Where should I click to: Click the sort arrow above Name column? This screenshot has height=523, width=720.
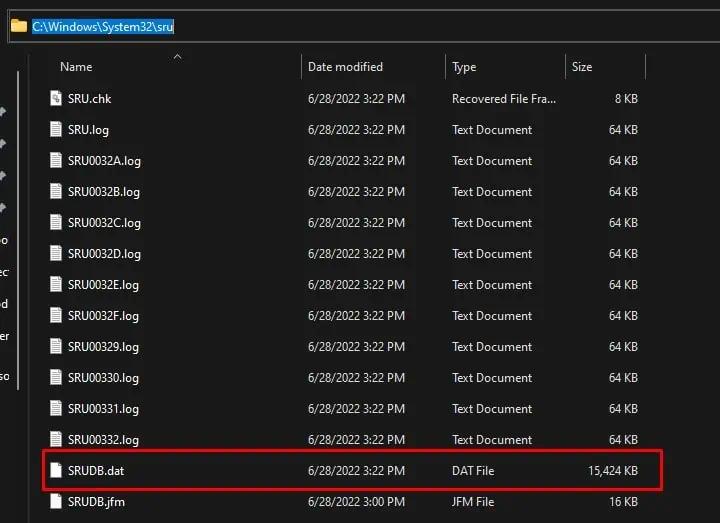pos(178,57)
